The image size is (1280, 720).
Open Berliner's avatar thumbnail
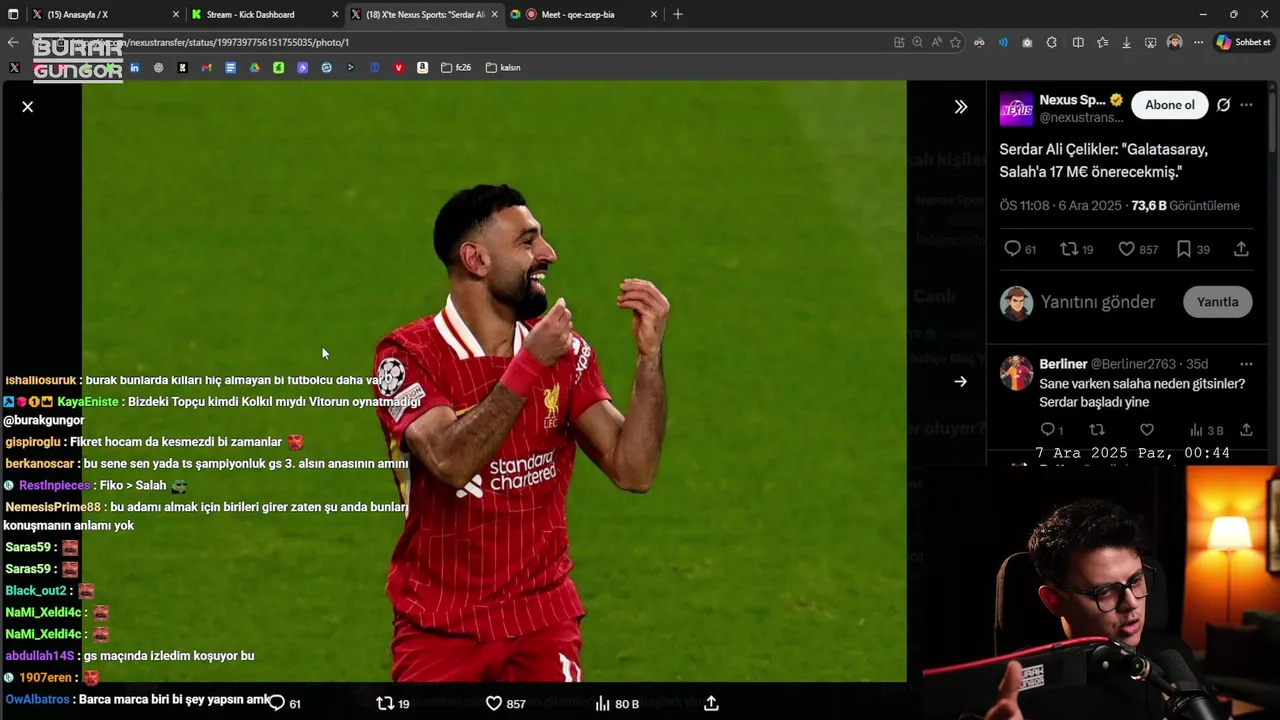pos(1016,372)
